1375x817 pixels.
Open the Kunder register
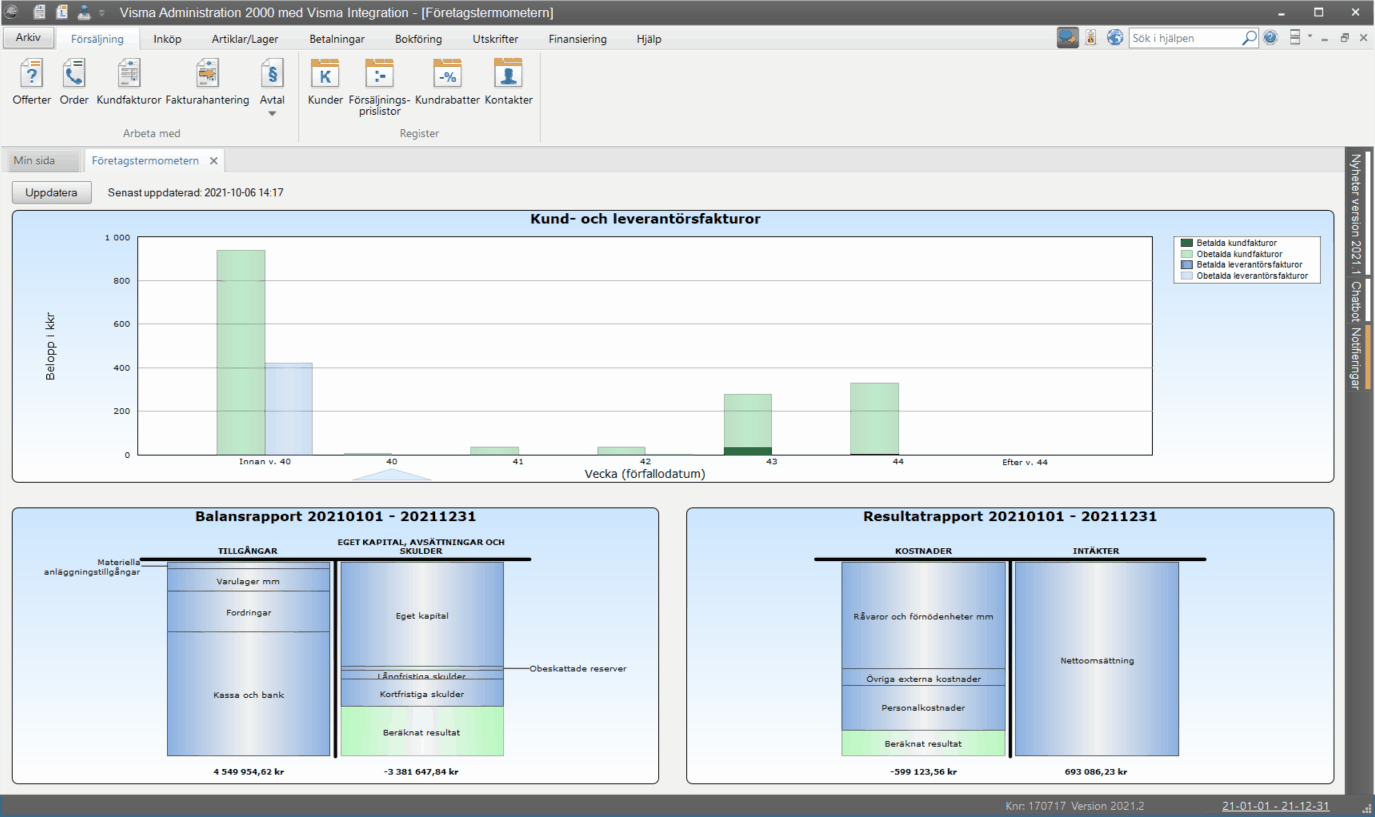[325, 82]
